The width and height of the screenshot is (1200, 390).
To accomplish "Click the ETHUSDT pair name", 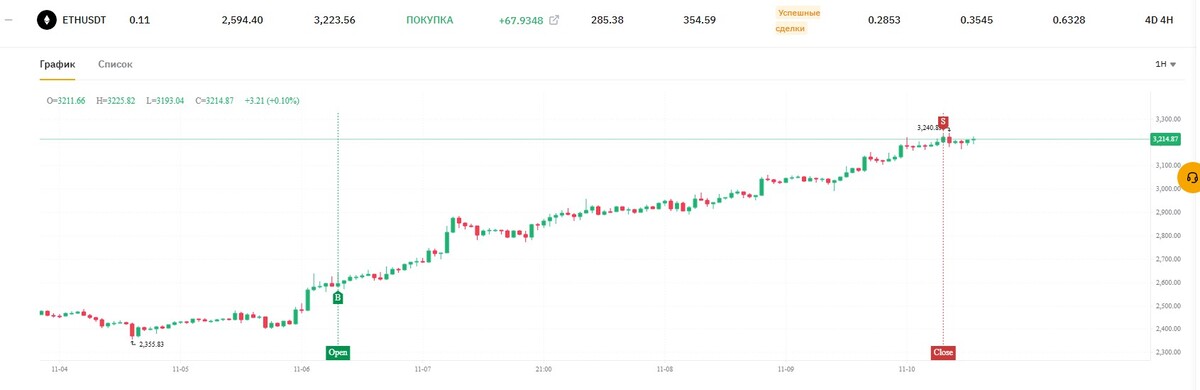I will pos(84,20).
